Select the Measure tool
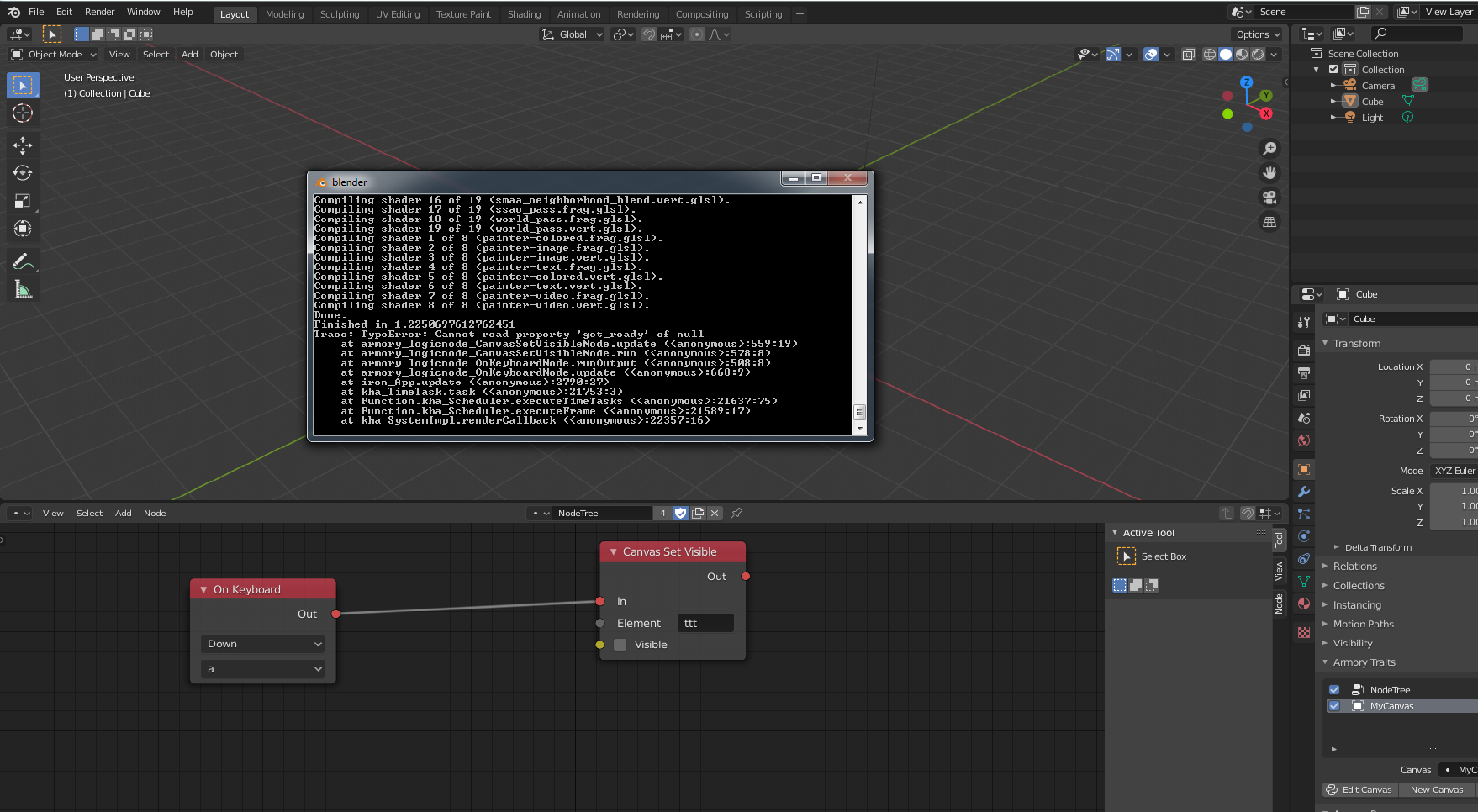 [x=23, y=290]
